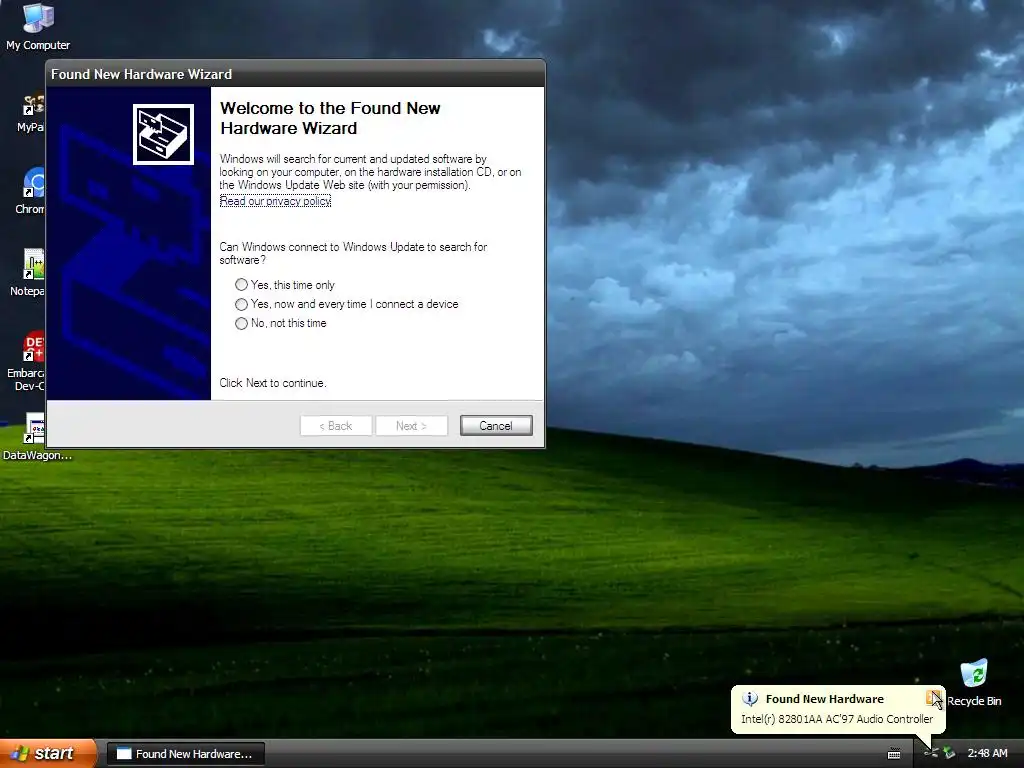Click the hardware device icon in the wizard
Image resolution: width=1024 pixels, height=768 pixels.
point(163,135)
